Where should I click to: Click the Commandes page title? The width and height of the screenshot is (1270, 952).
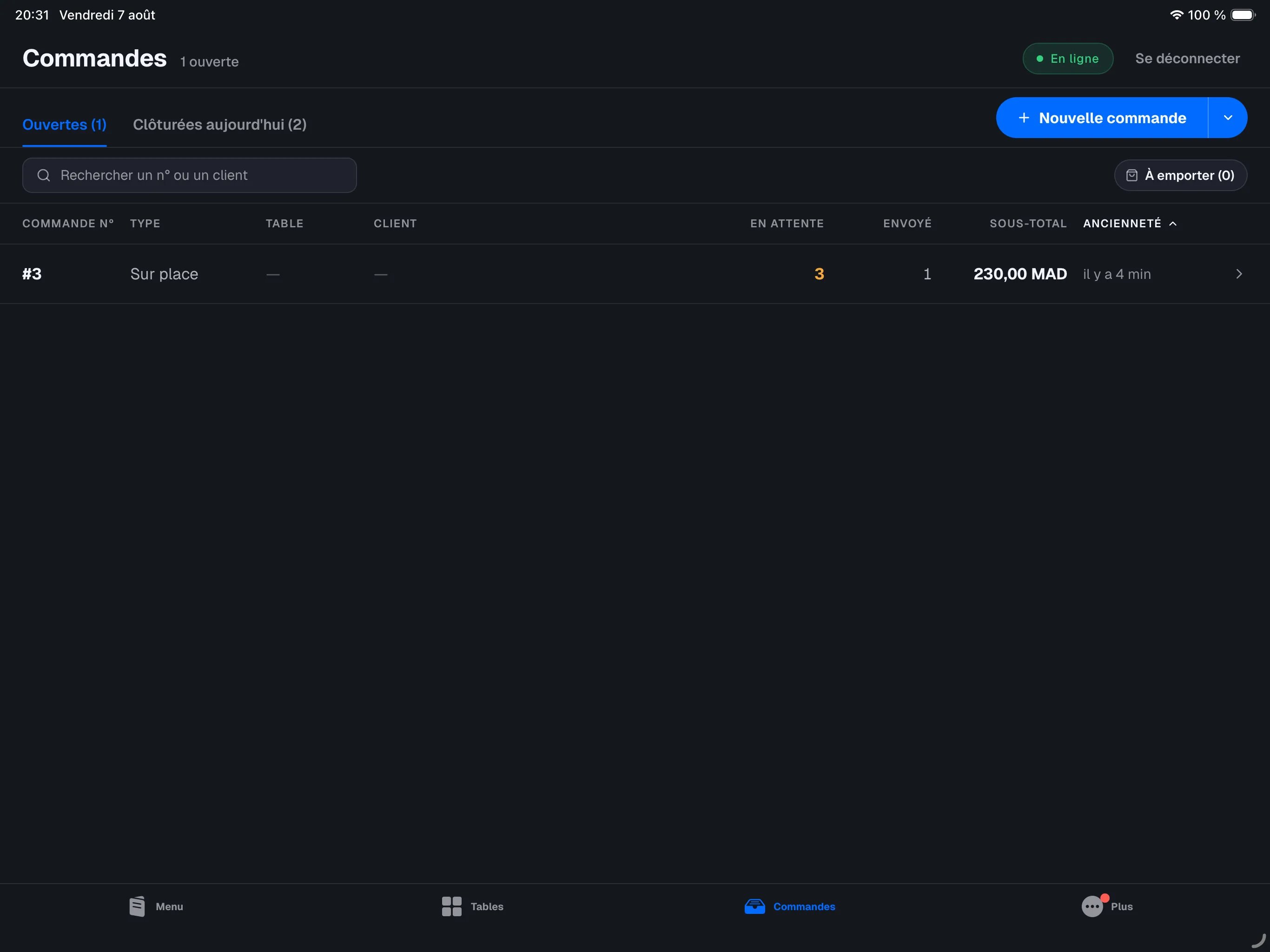[95, 59]
